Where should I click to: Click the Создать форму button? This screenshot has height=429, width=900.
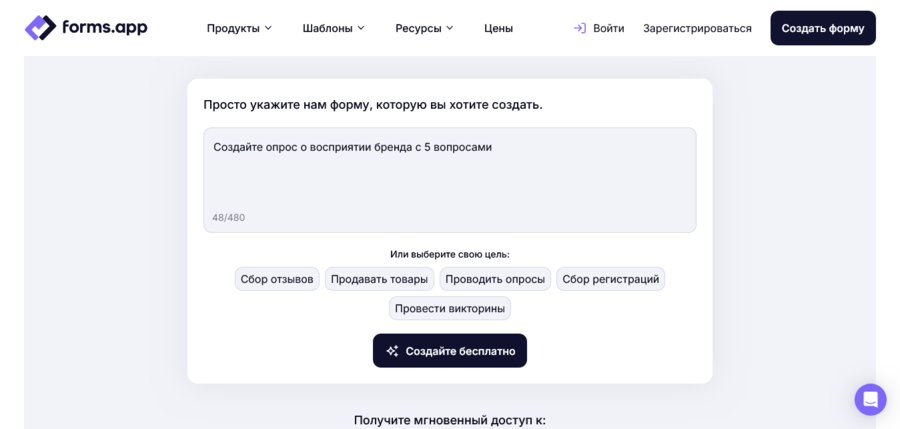823,28
